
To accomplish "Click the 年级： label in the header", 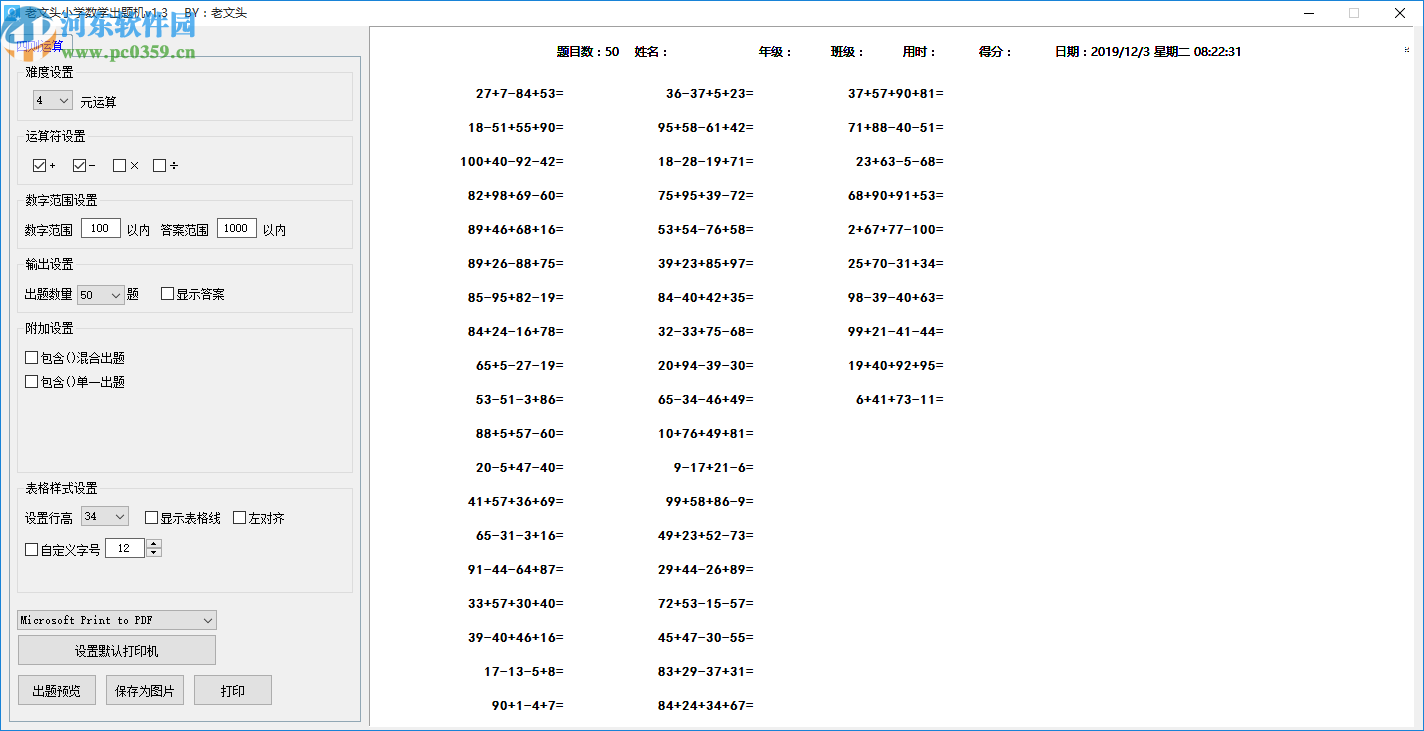I will point(775,52).
